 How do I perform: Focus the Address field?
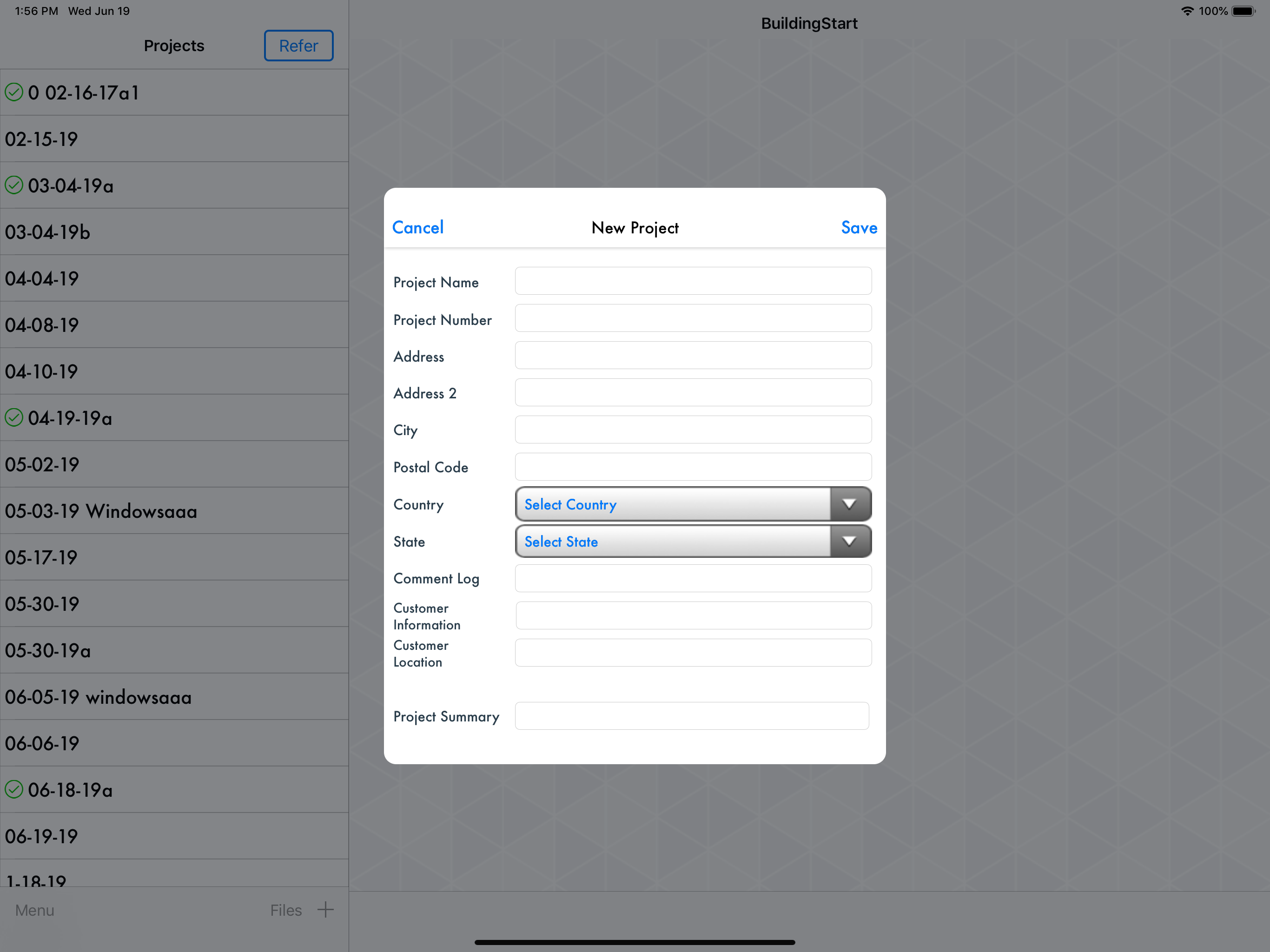(693, 356)
